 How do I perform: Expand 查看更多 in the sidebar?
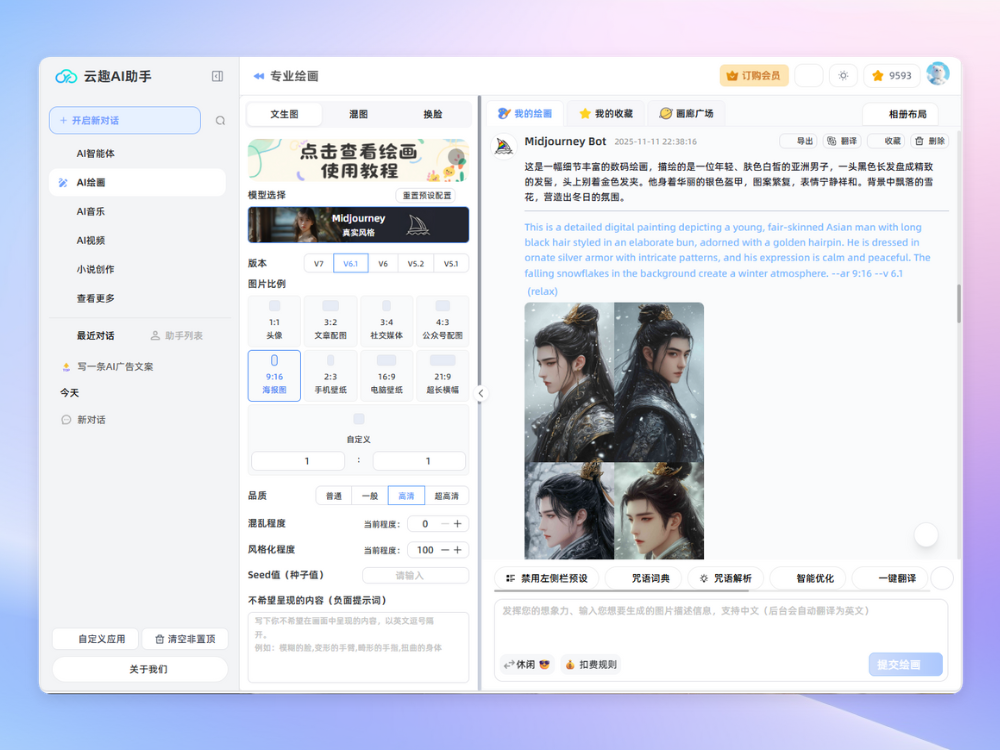[x=96, y=298]
